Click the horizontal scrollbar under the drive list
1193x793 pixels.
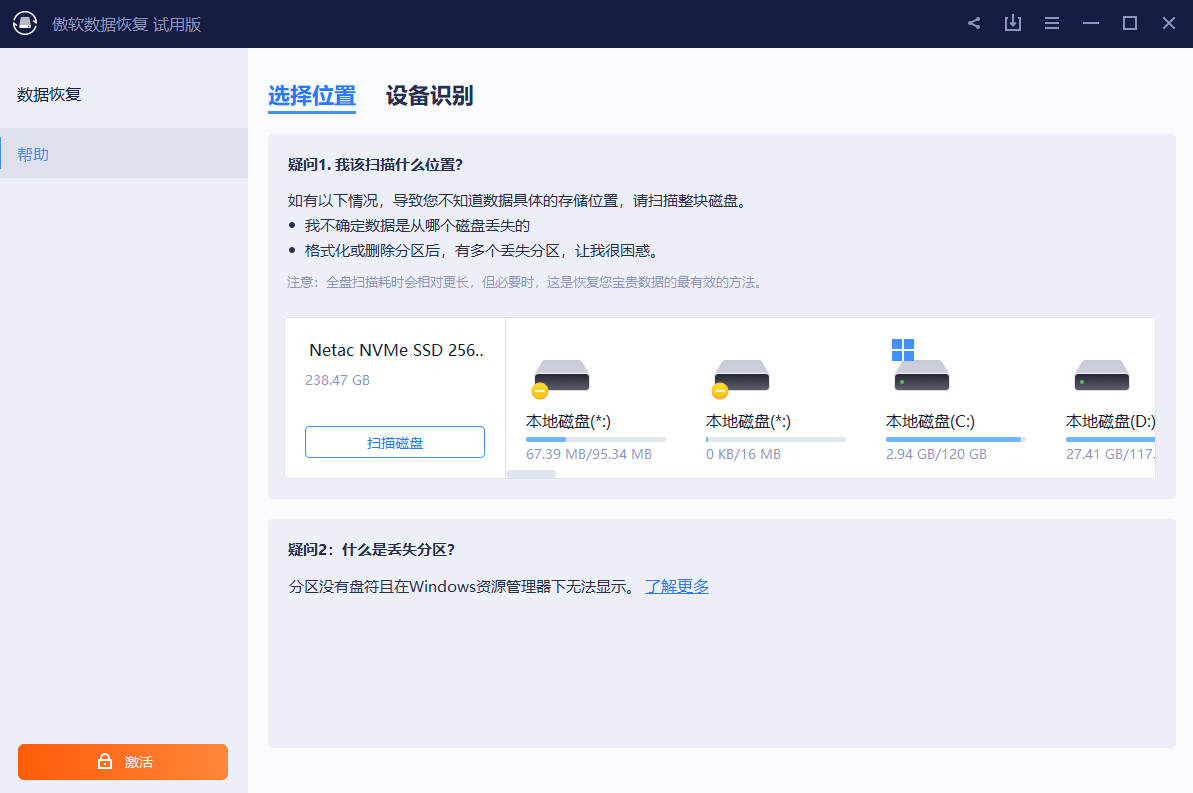click(531, 474)
